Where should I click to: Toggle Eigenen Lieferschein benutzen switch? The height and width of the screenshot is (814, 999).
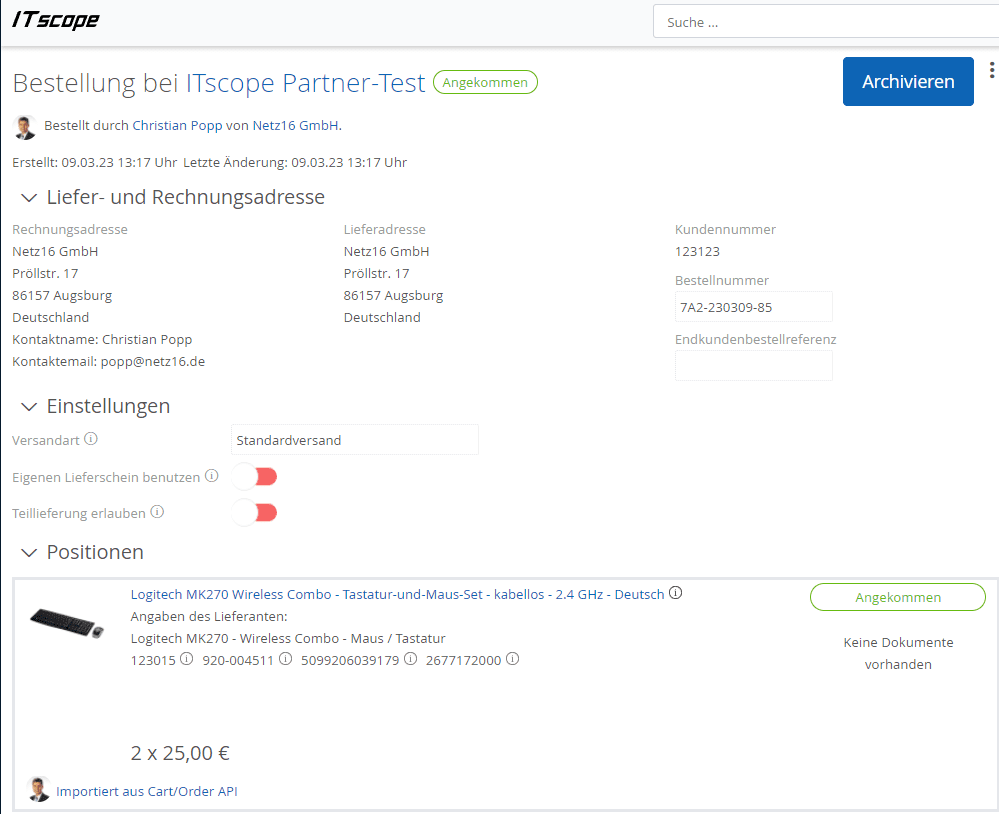pos(254,477)
